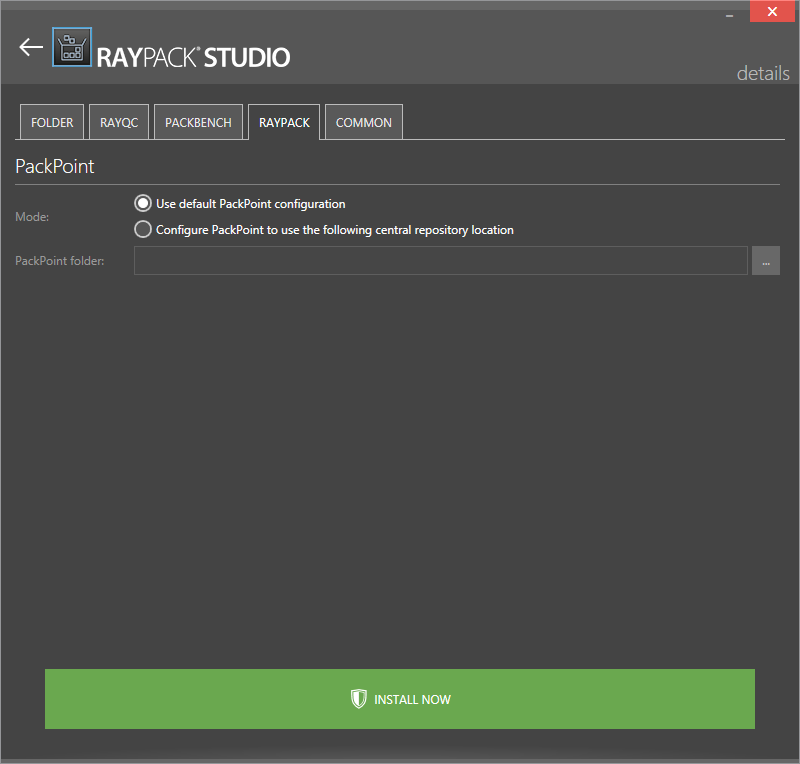Close the RayPack Studio installer

(x=772, y=12)
